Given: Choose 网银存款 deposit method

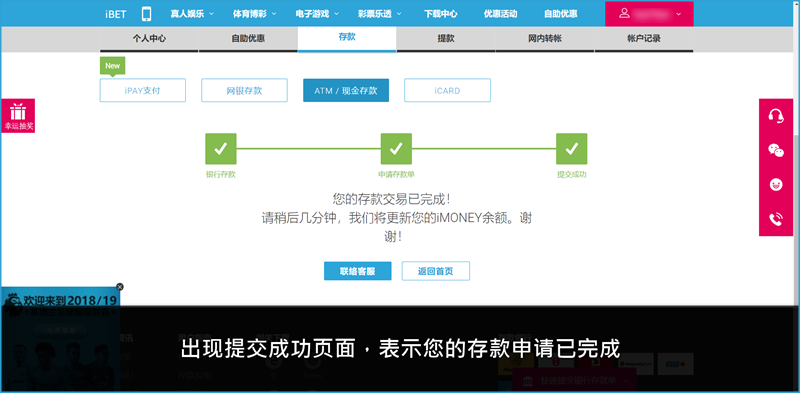Looking at the screenshot, I should coord(244,90).
